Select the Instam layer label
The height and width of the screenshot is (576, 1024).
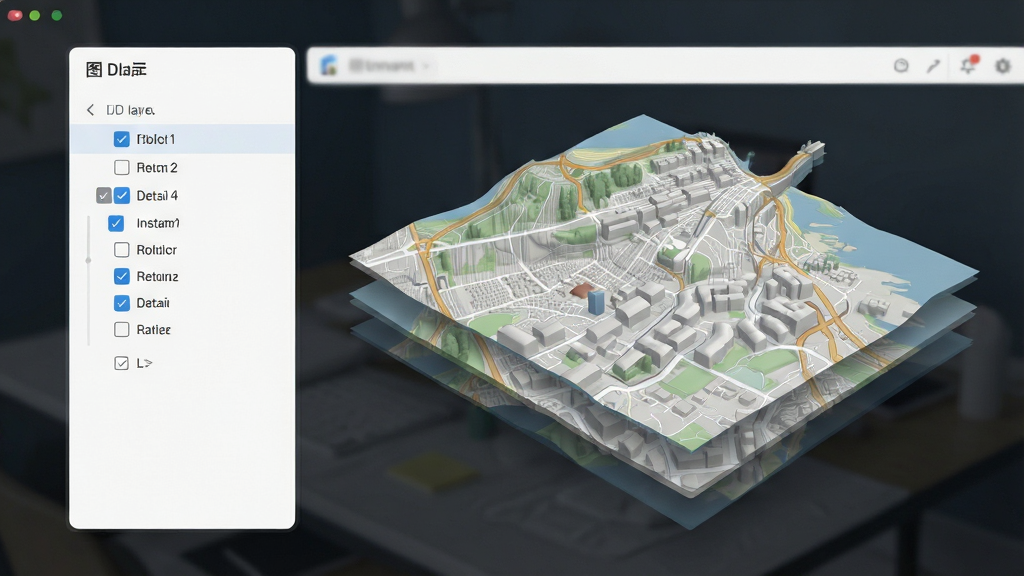point(157,223)
